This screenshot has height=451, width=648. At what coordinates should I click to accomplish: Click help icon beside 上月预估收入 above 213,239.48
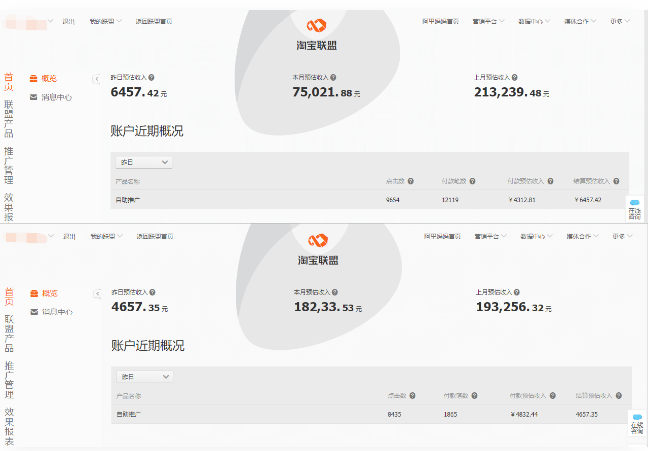tap(515, 77)
